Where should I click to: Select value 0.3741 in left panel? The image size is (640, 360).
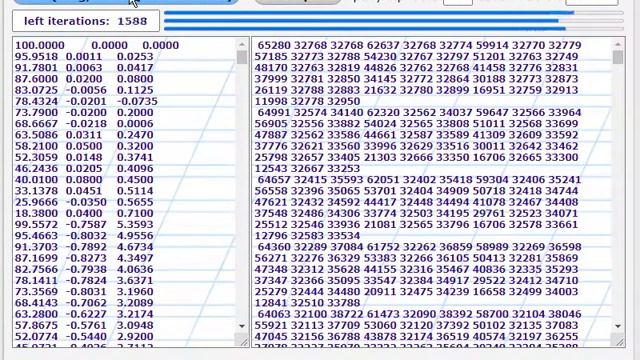(135, 158)
